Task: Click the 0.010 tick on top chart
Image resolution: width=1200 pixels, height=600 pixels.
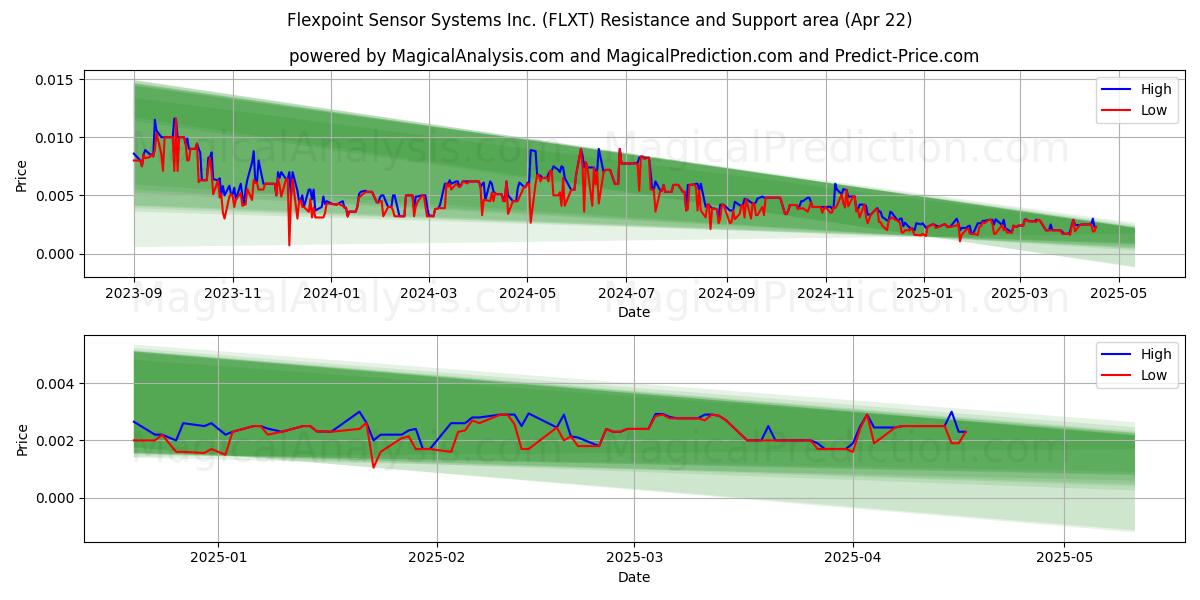Action: click(x=56, y=138)
